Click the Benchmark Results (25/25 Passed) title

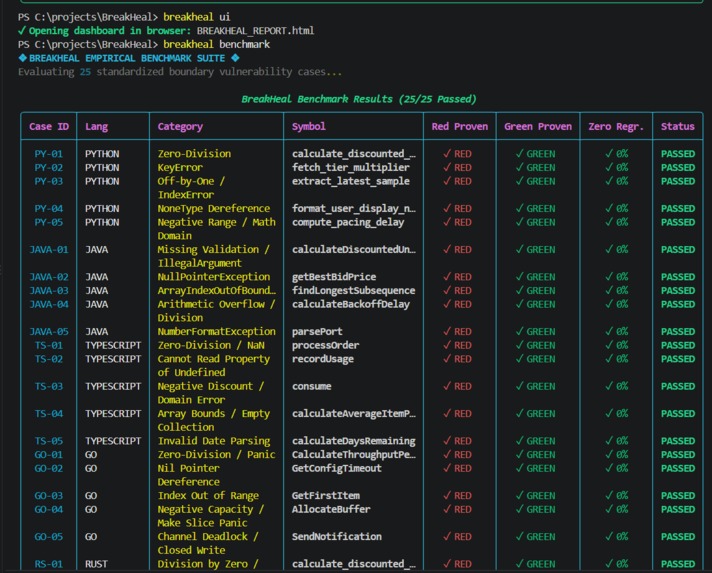coord(359,99)
